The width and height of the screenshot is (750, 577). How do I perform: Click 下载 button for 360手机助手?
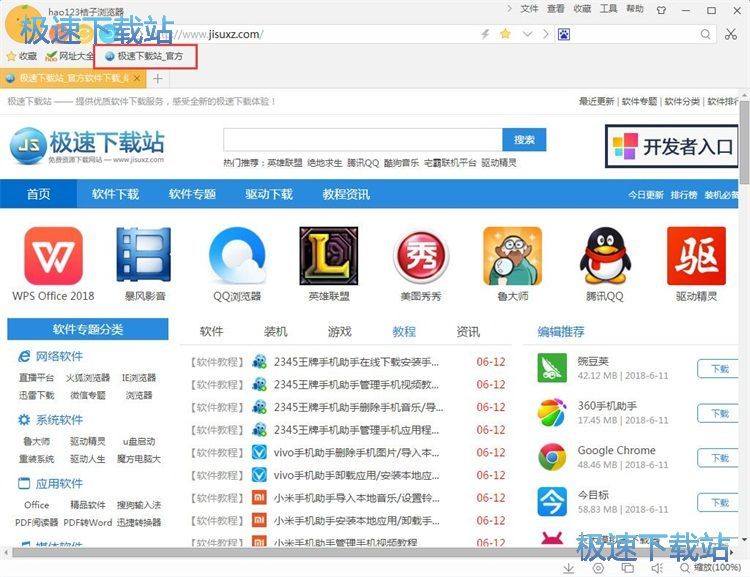click(x=719, y=413)
